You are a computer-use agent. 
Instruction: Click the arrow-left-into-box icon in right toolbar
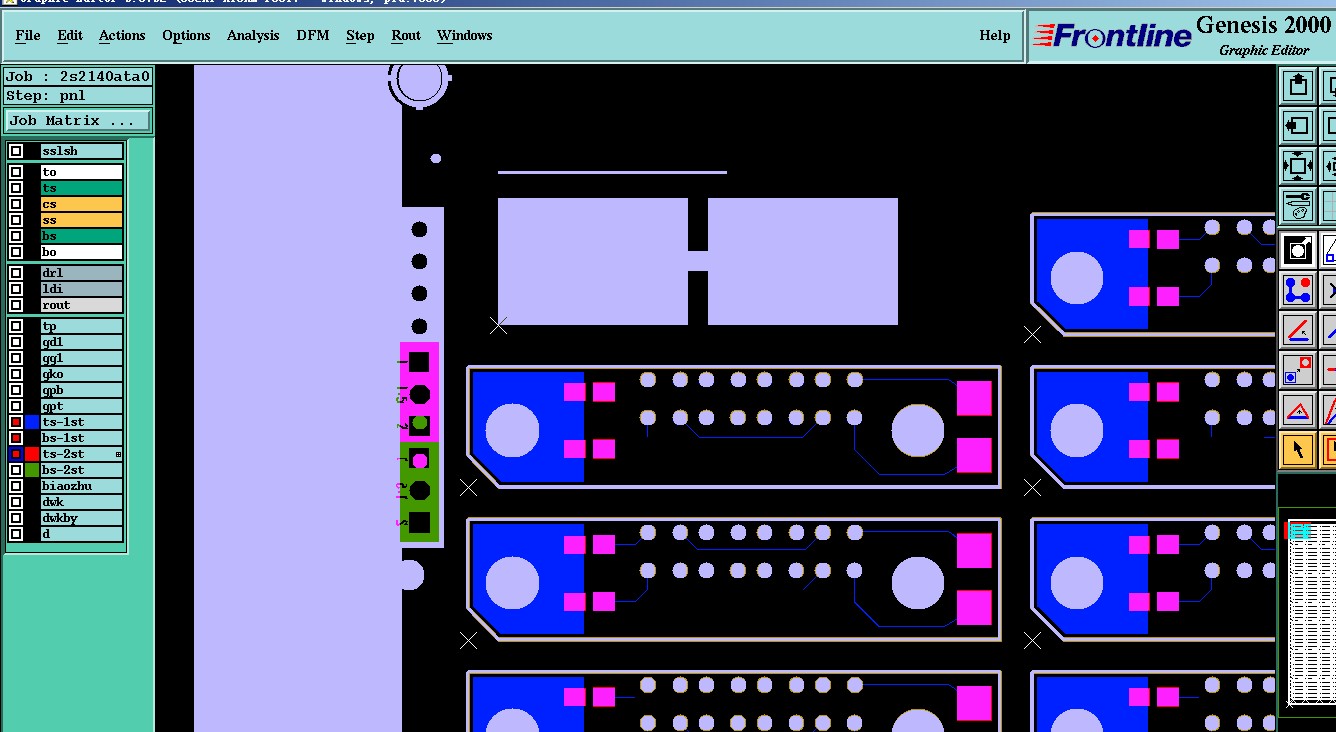(x=1297, y=126)
